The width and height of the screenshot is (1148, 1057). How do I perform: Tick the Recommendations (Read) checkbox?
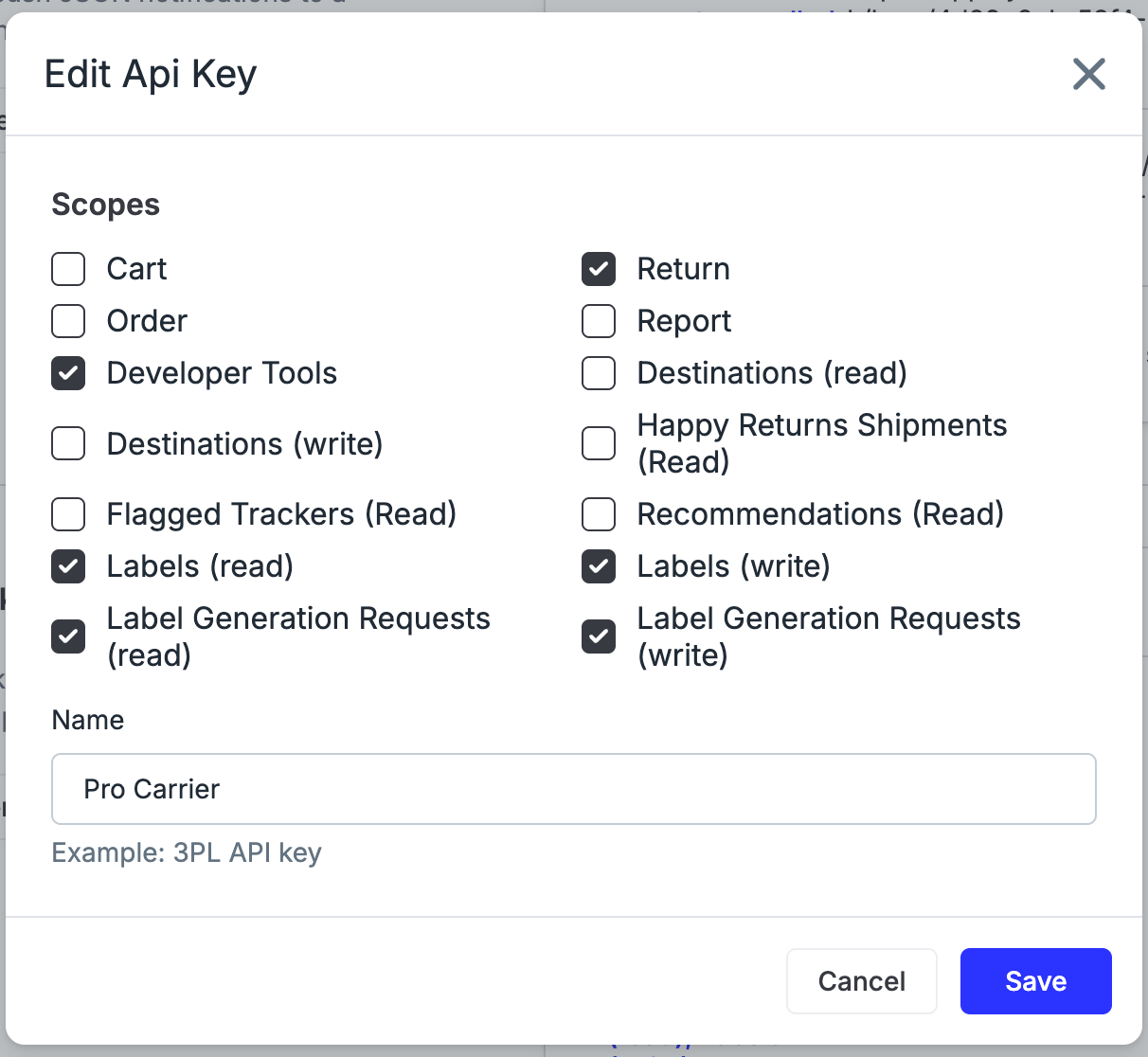pyautogui.click(x=599, y=514)
